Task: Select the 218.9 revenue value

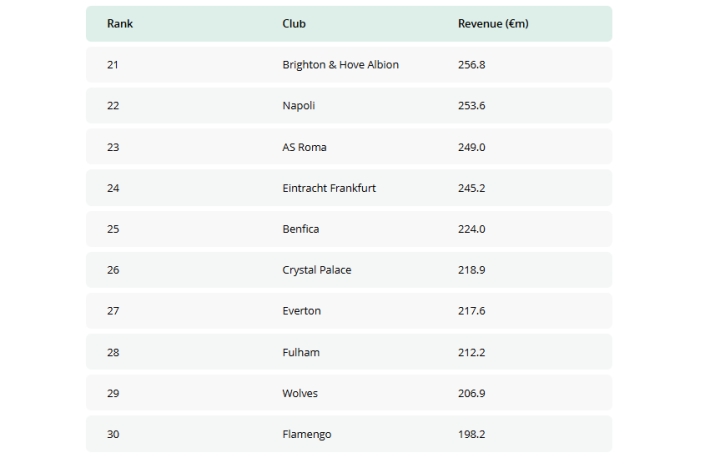Action: [x=471, y=270]
